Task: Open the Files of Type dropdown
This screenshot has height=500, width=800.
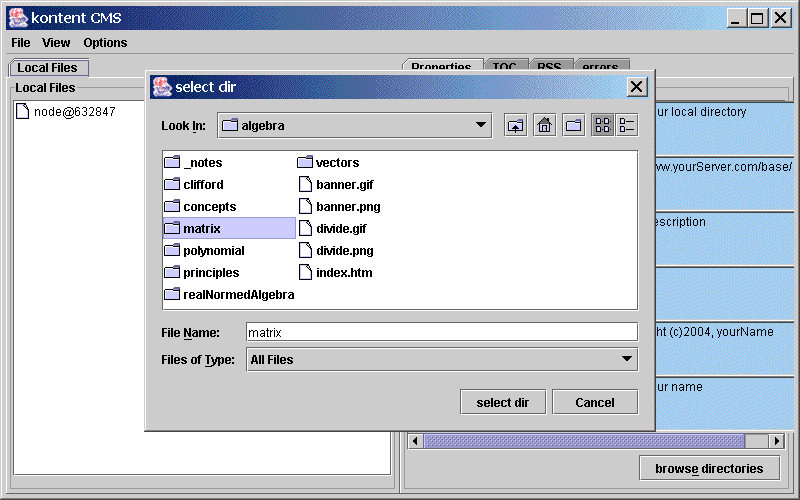Action: 442,359
